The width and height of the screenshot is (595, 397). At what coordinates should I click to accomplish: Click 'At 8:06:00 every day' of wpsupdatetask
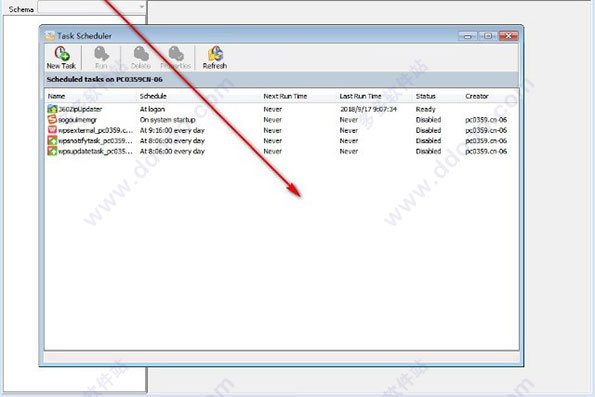point(172,151)
